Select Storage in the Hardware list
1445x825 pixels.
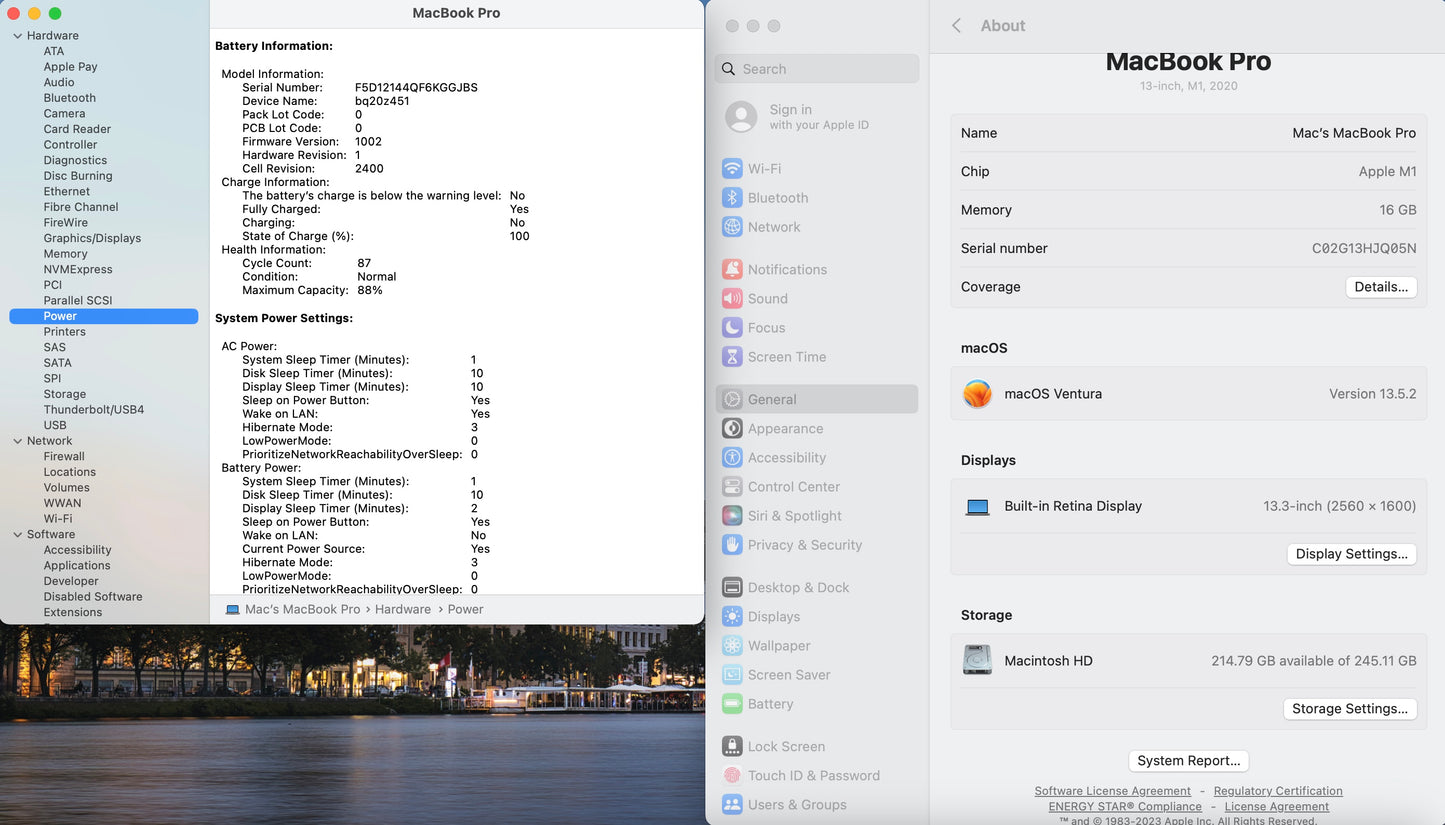point(65,394)
